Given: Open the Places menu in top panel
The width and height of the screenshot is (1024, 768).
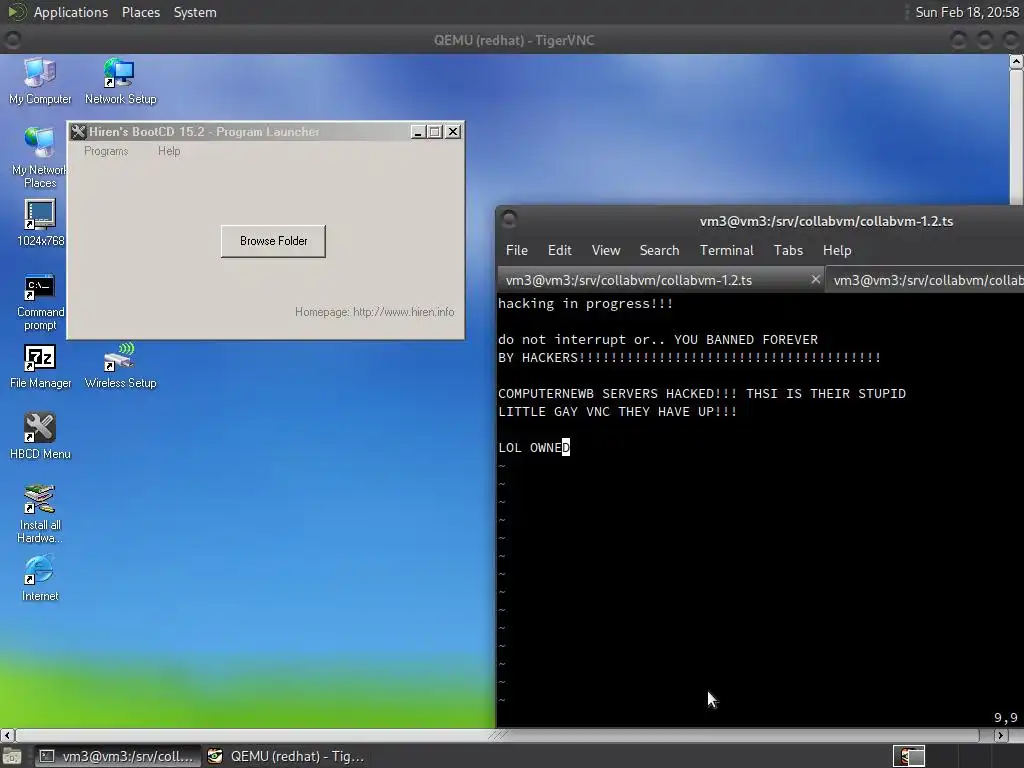Looking at the screenshot, I should [x=140, y=12].
